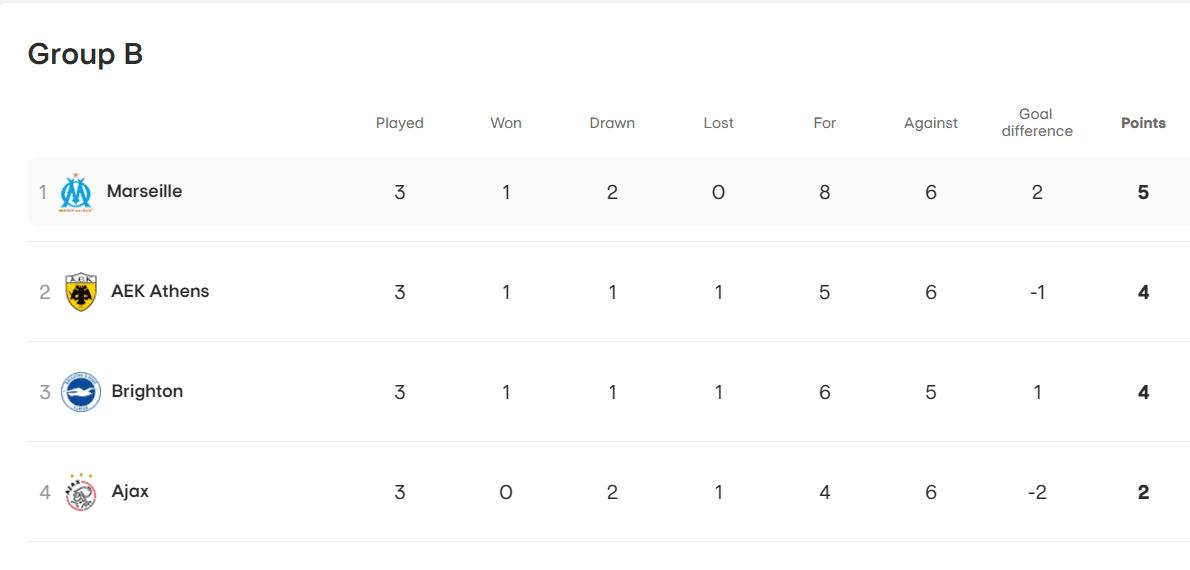Viewport: 1190px width, 570px height.
Task: Click the Lost column header
Action: pyautogui.click(x=718, y=123)
